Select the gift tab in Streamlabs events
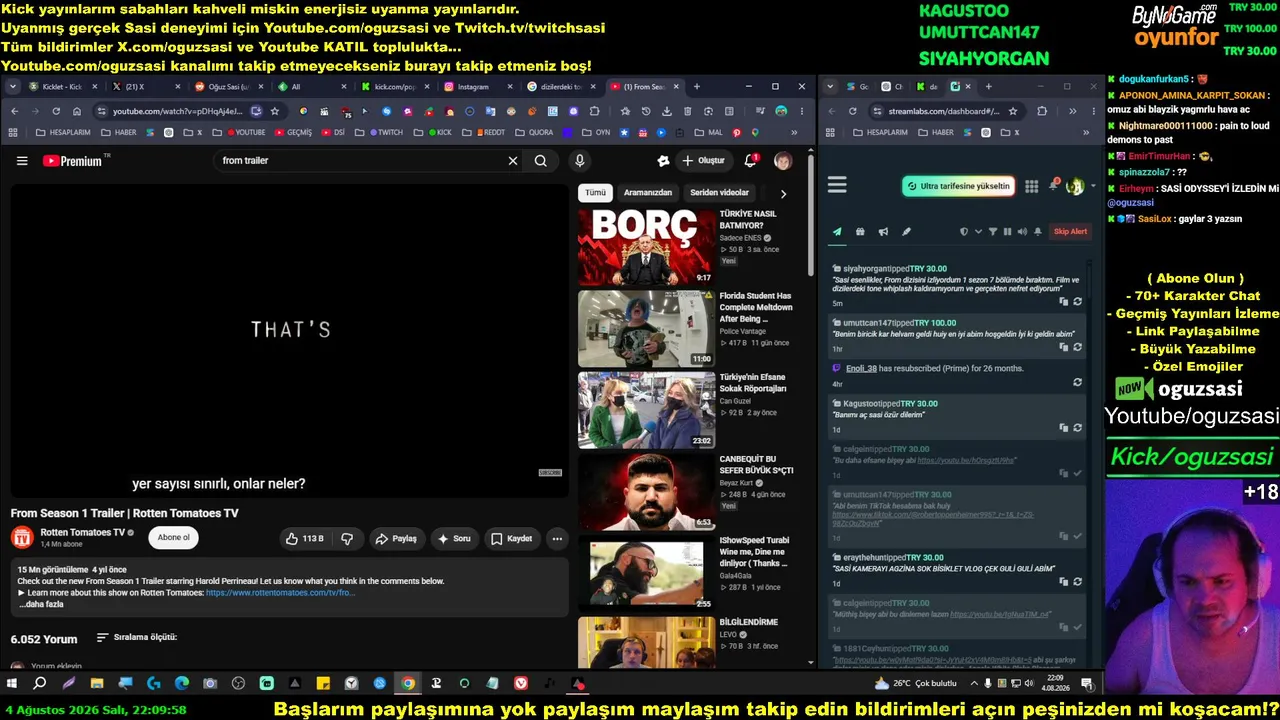Screen dimensions: 1280x720 [860, 232]
